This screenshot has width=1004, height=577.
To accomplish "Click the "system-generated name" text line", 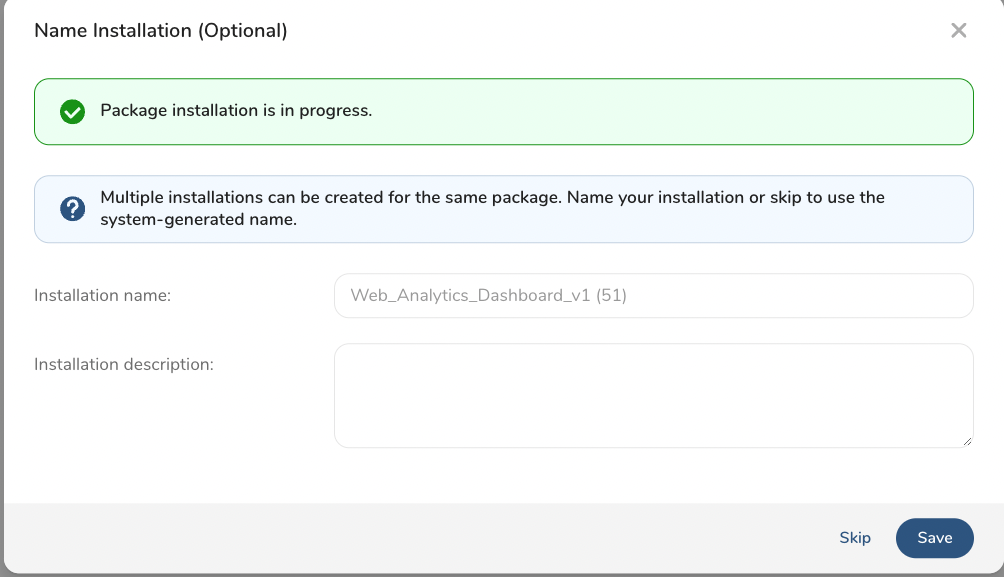I will 199,220.
